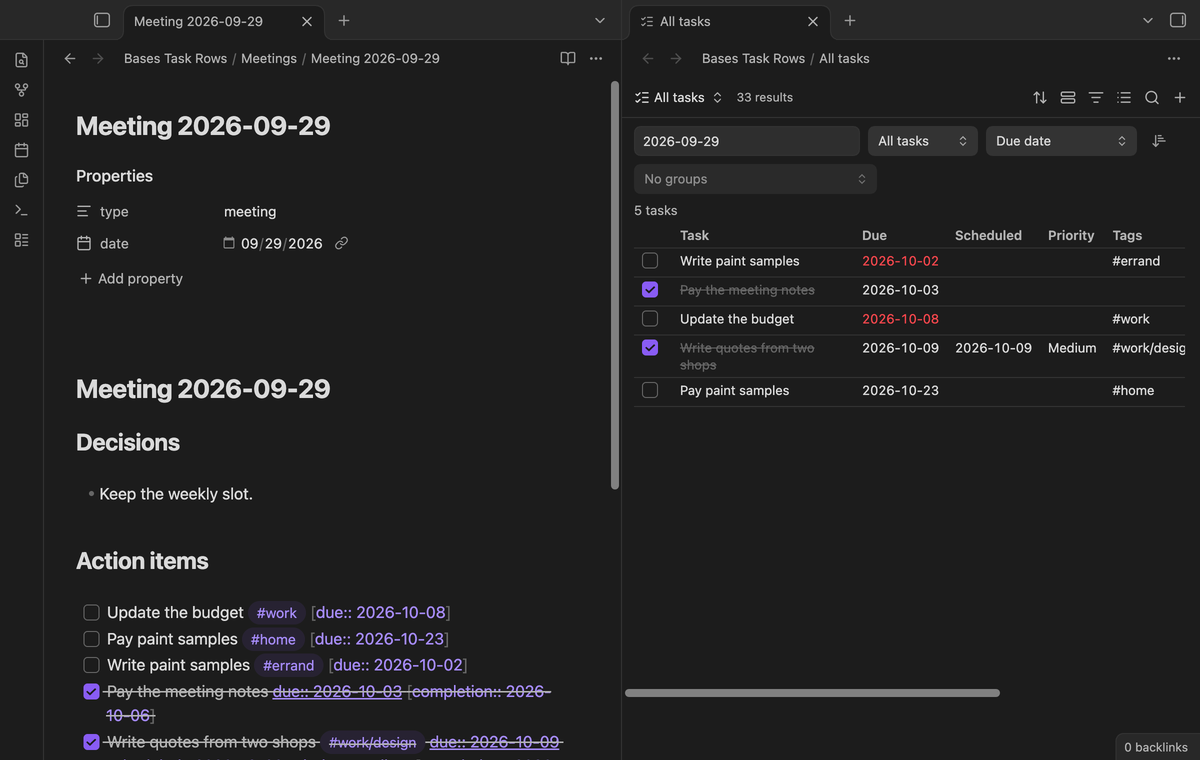
Task: Check Update the budget in tasks table
Action: click(650, 319)
